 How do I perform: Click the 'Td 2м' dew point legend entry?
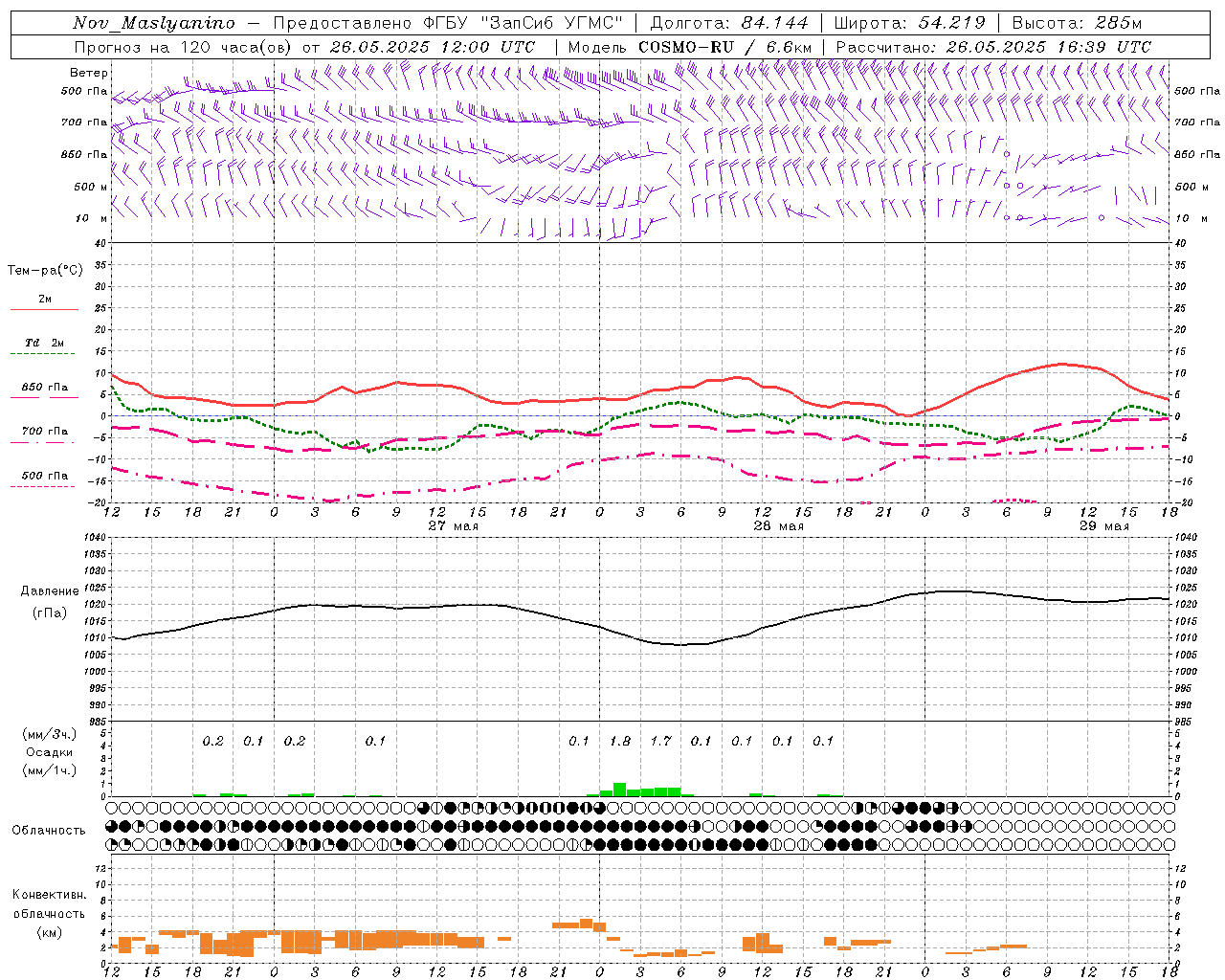tap(45, 343)
